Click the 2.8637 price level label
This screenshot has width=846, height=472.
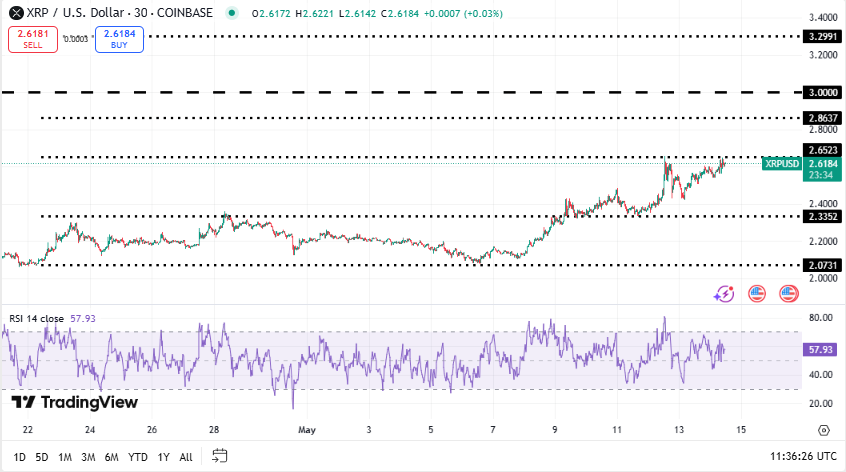pyautogui.click(x=822, y=118)
